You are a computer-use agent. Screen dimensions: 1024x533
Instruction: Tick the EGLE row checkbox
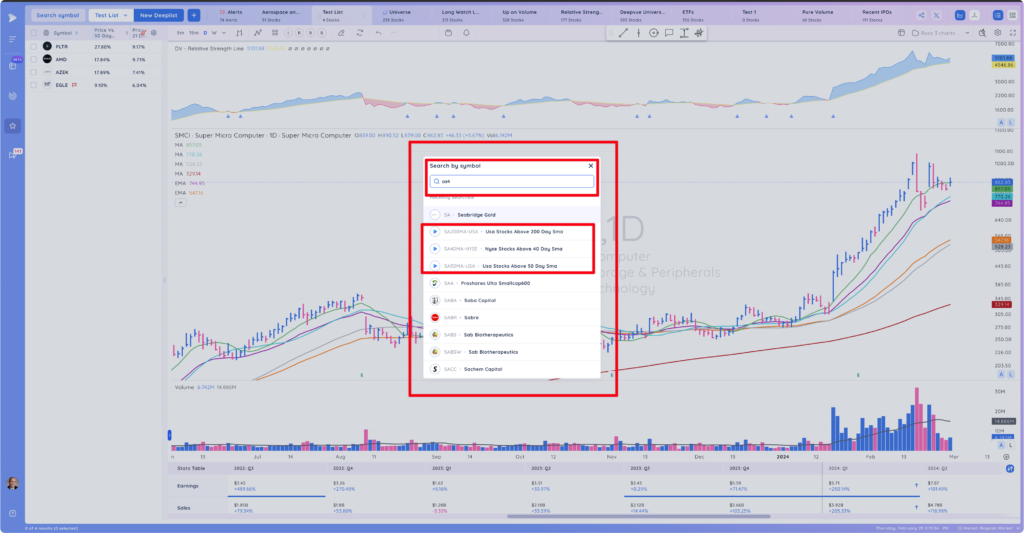pyautogui.click(x=34, y=85)
